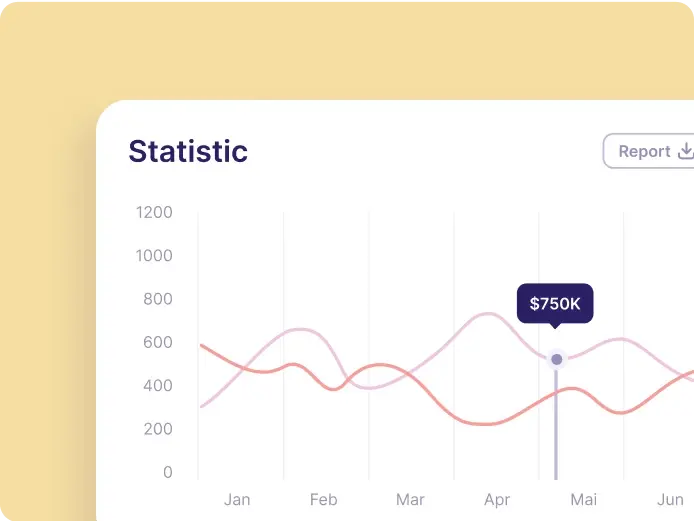Select the Jan month label
694x521 pixels.
coord(237,500)
